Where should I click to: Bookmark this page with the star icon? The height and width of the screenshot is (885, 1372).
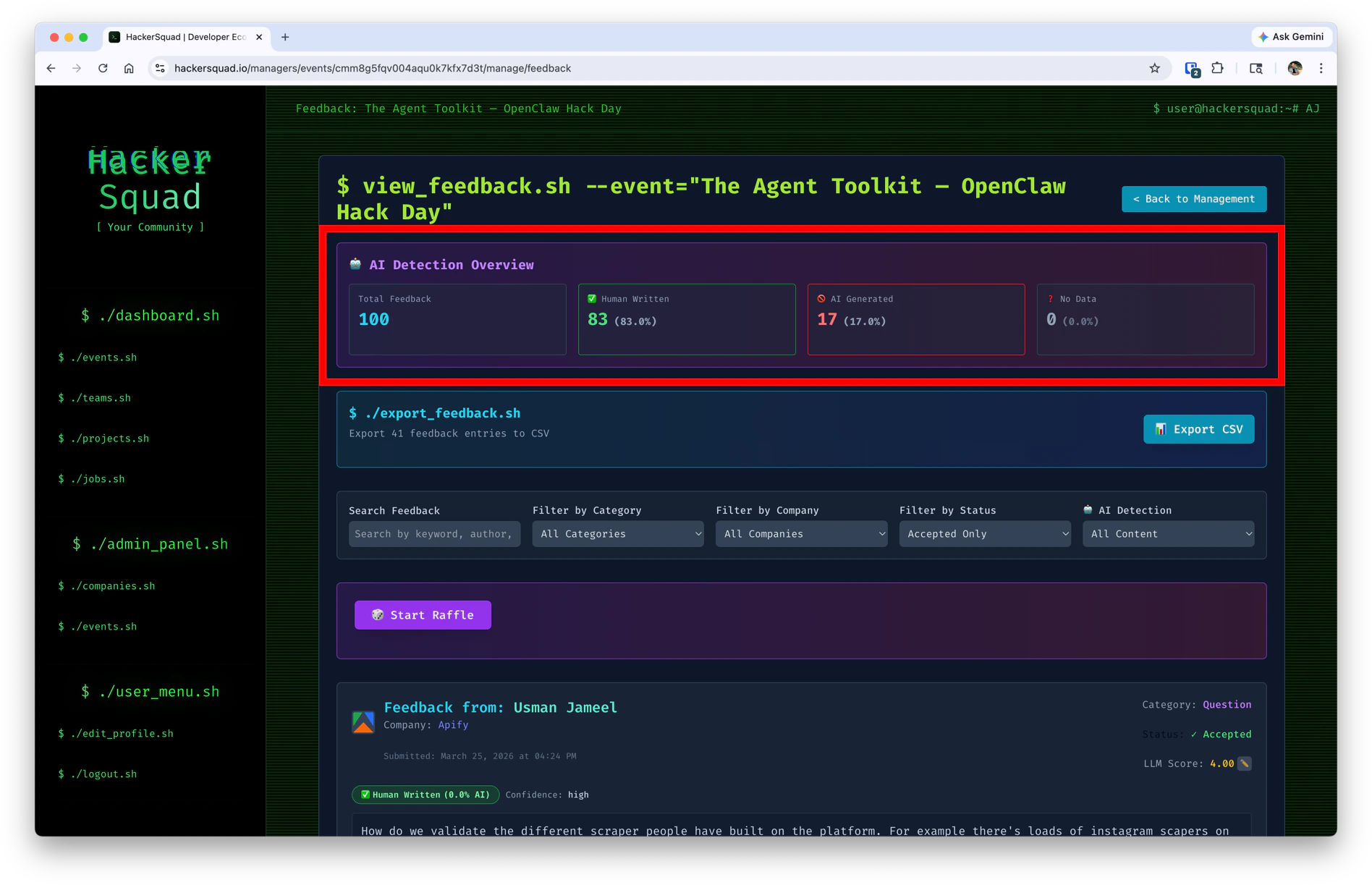click(1154, 68)
